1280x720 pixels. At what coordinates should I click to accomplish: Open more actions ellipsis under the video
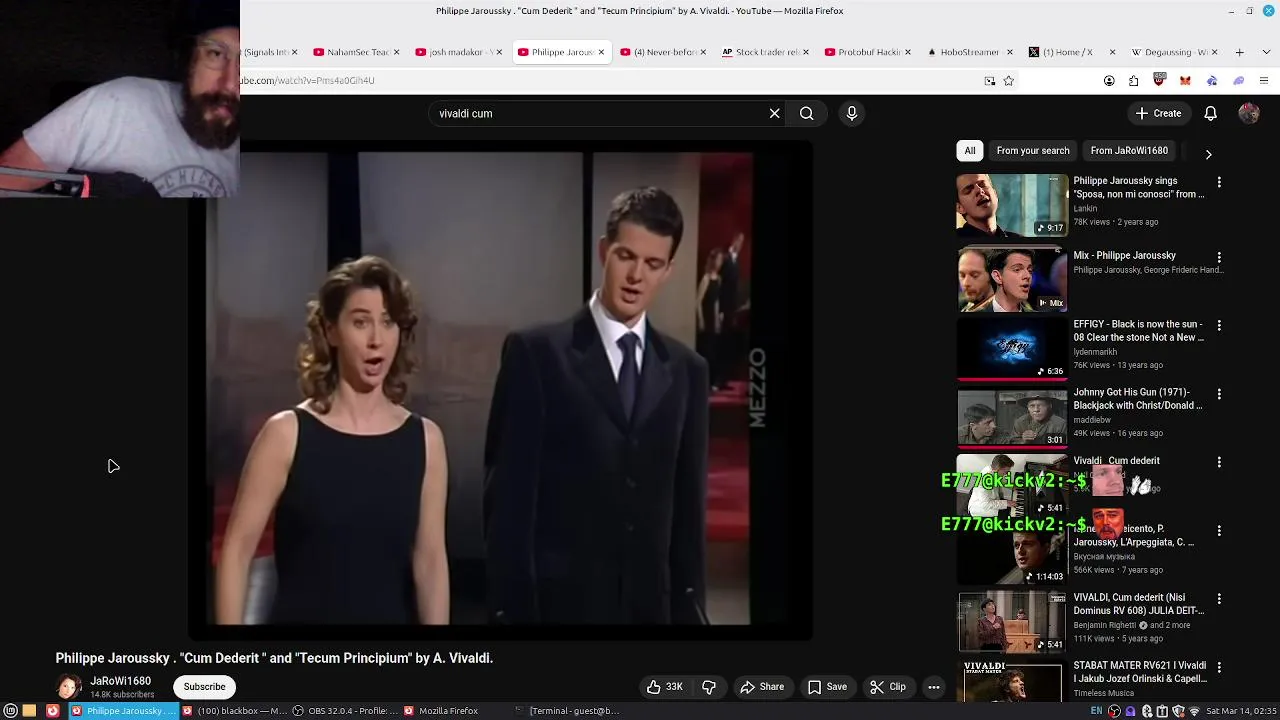tap(933, 687)
